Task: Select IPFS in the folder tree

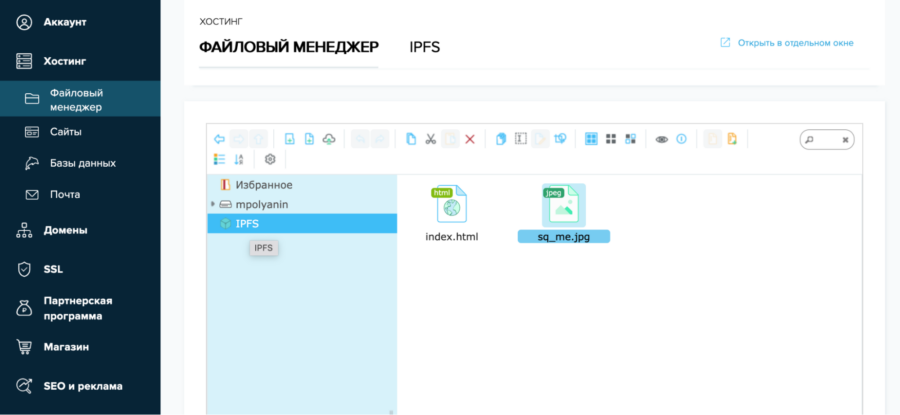Action: click(247, 224)
